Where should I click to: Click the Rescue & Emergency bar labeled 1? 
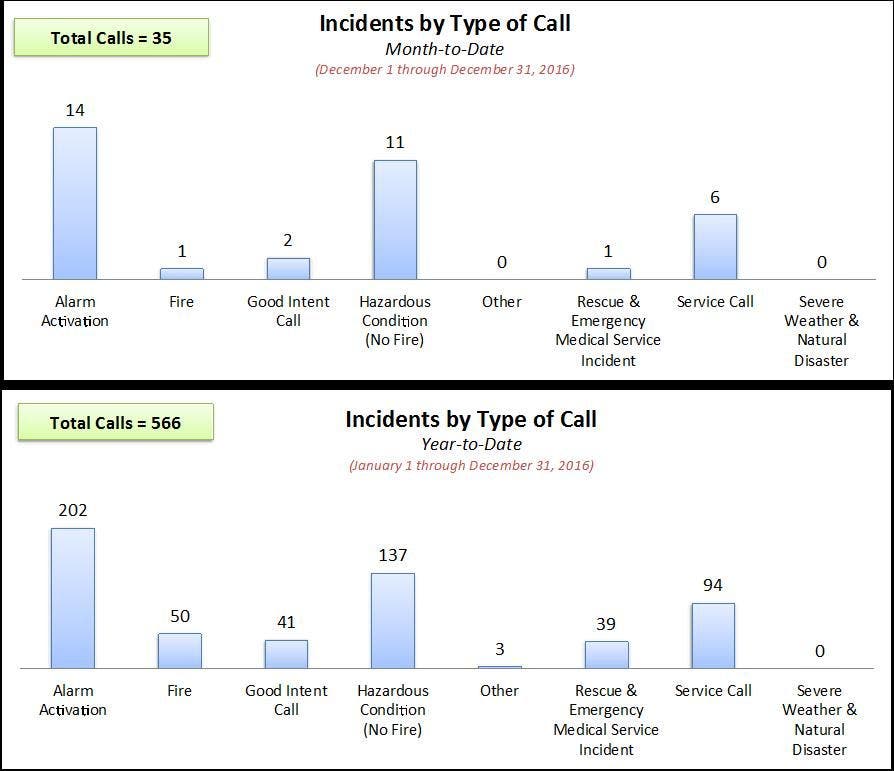click(608, 273)
